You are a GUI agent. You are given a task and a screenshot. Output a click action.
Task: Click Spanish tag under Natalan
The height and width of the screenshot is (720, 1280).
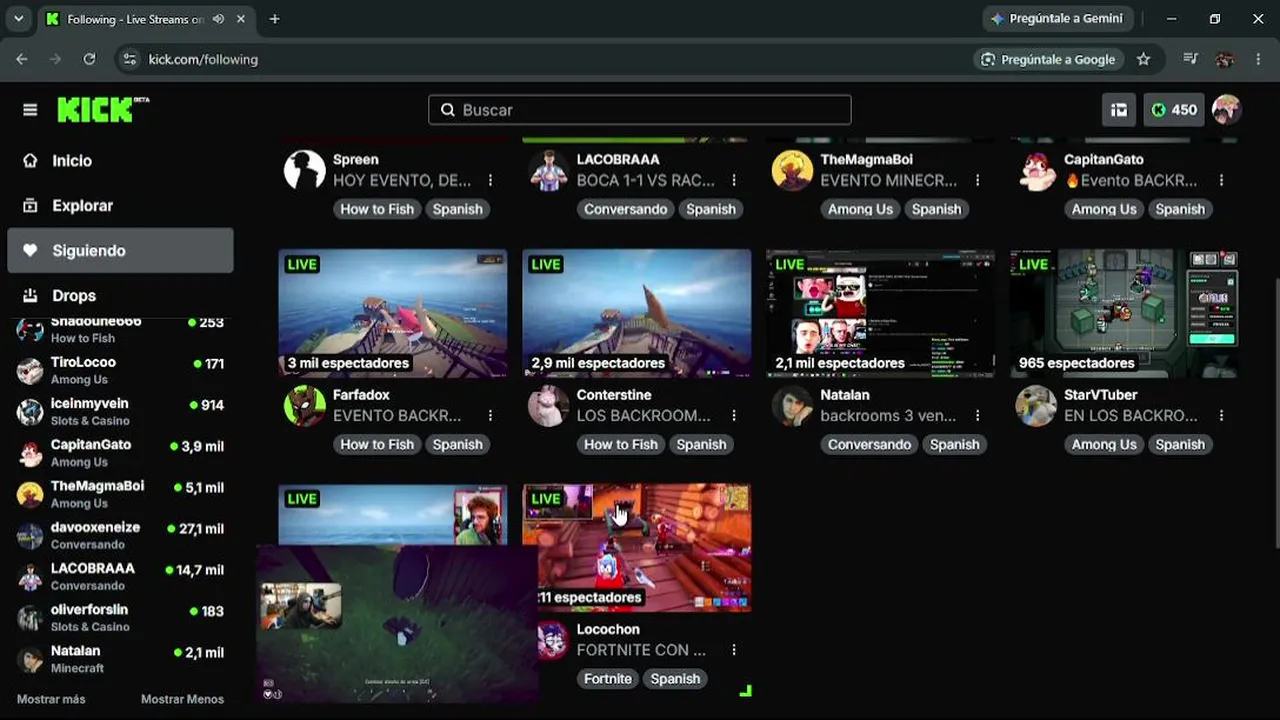[x=954, y=444]
